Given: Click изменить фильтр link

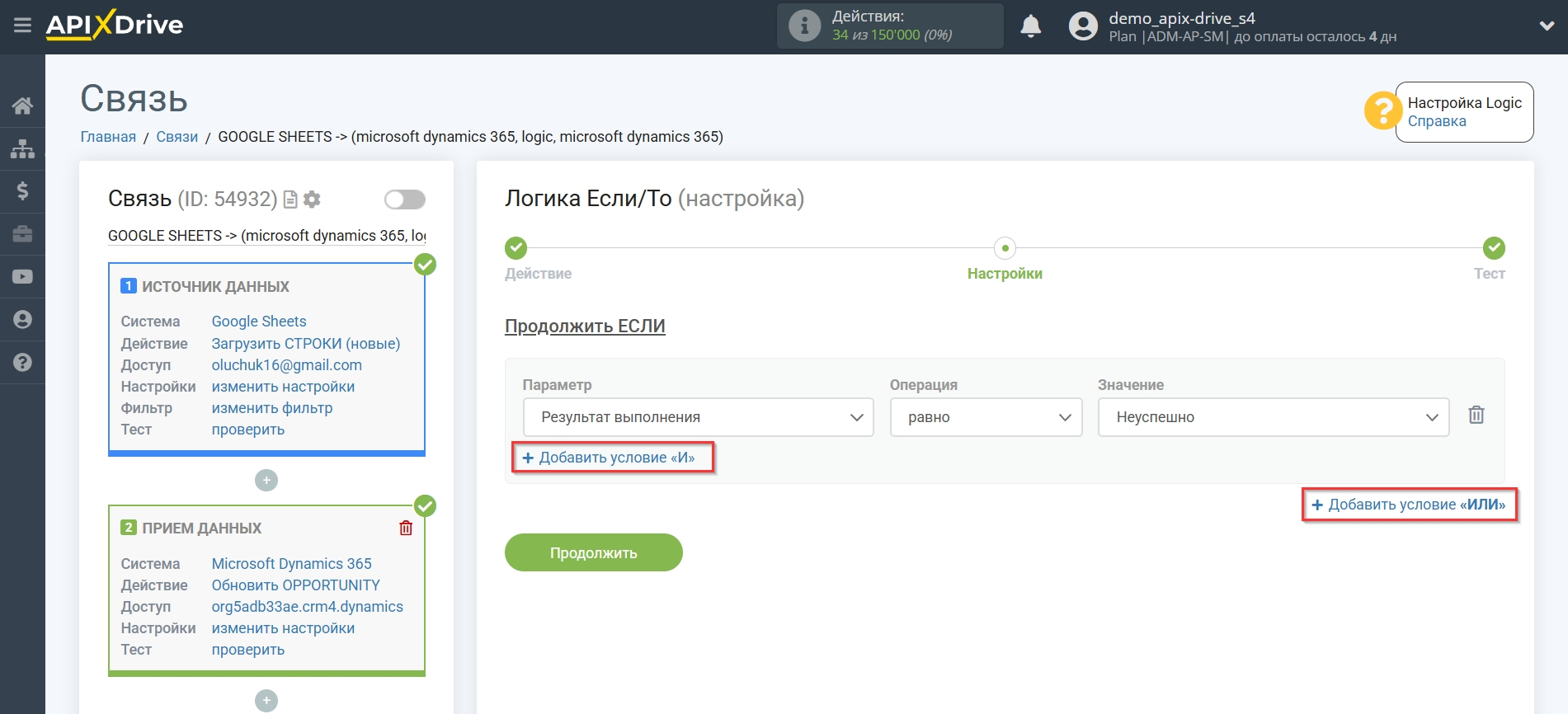Looking at the screenshot, I should (272, 408).
